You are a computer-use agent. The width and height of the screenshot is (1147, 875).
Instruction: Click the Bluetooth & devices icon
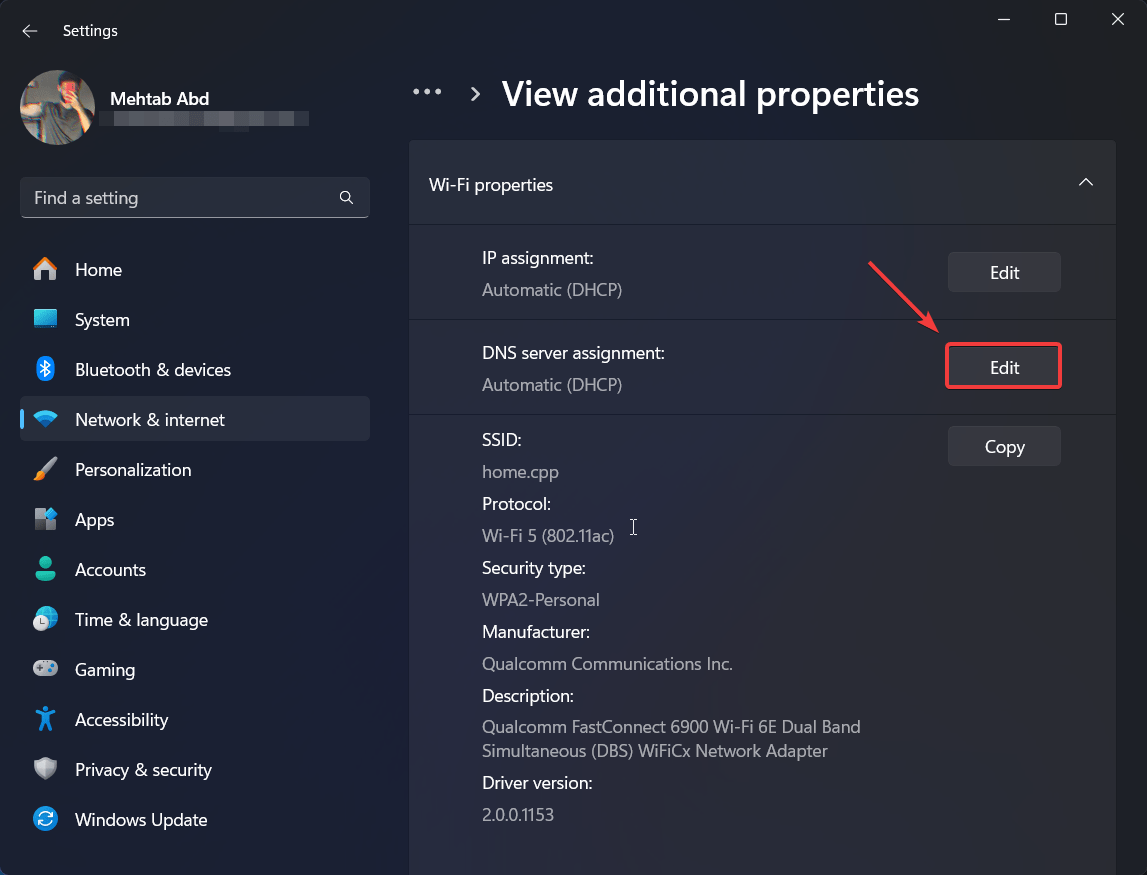(x=45, y=369)
